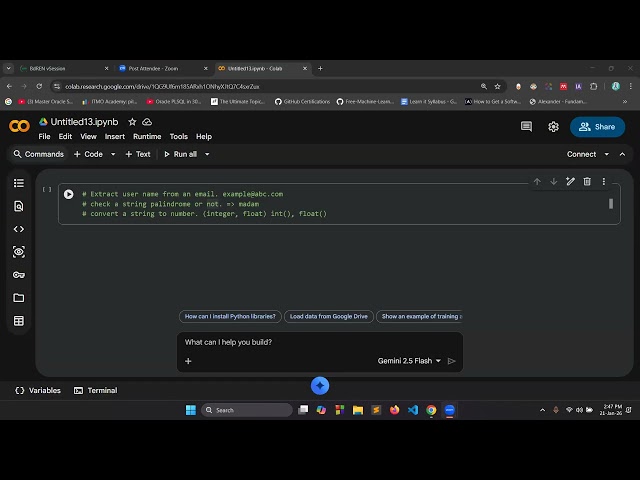Click the AI edit pencil icon on cell

[570, 182]
